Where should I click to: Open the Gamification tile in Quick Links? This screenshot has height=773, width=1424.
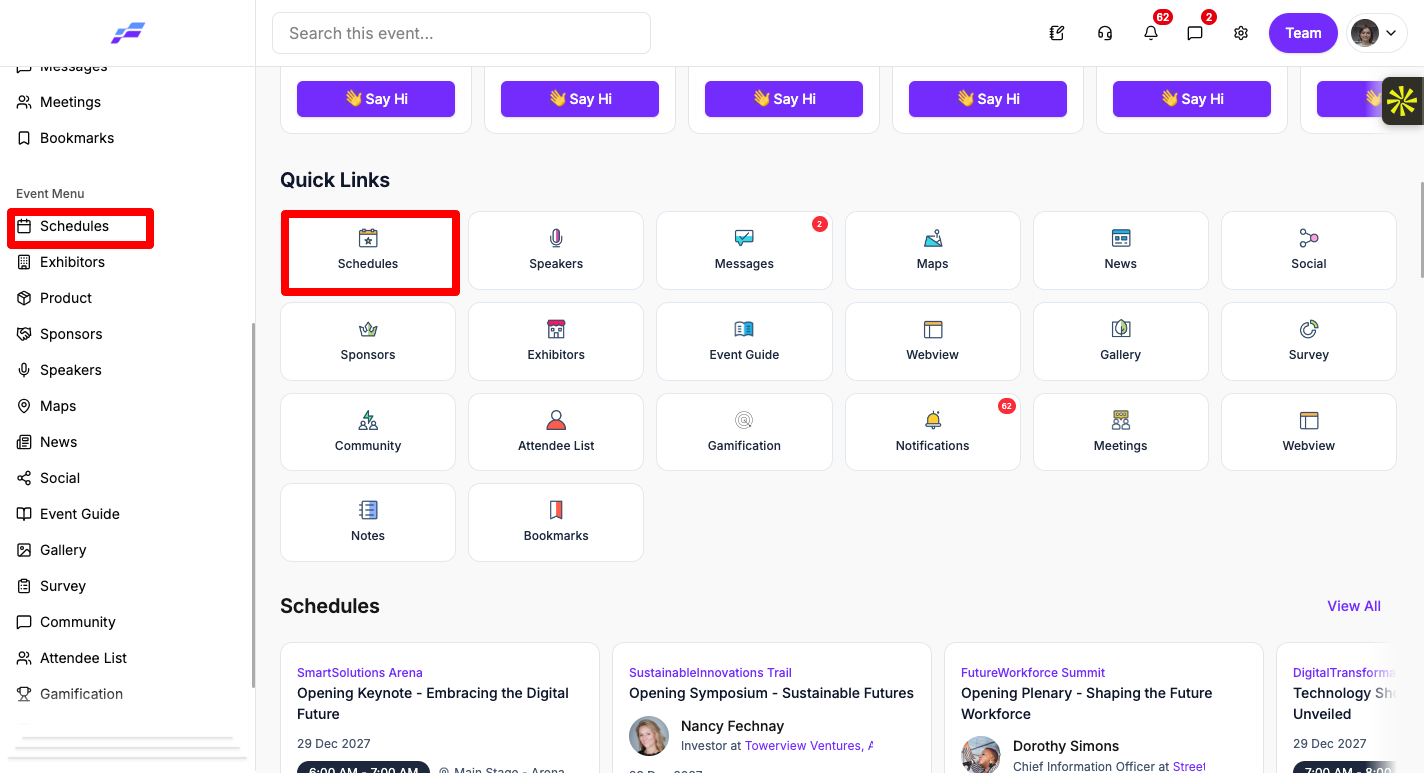(744, 432)
